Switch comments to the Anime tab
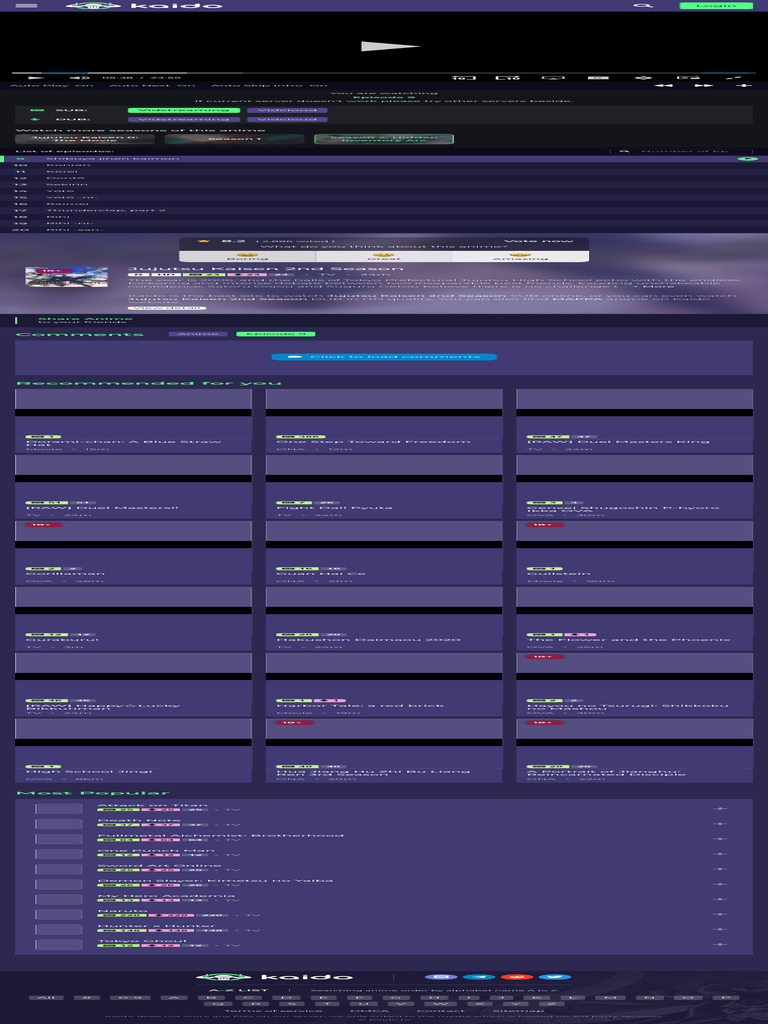768x1024 pixels. (198, 334)
